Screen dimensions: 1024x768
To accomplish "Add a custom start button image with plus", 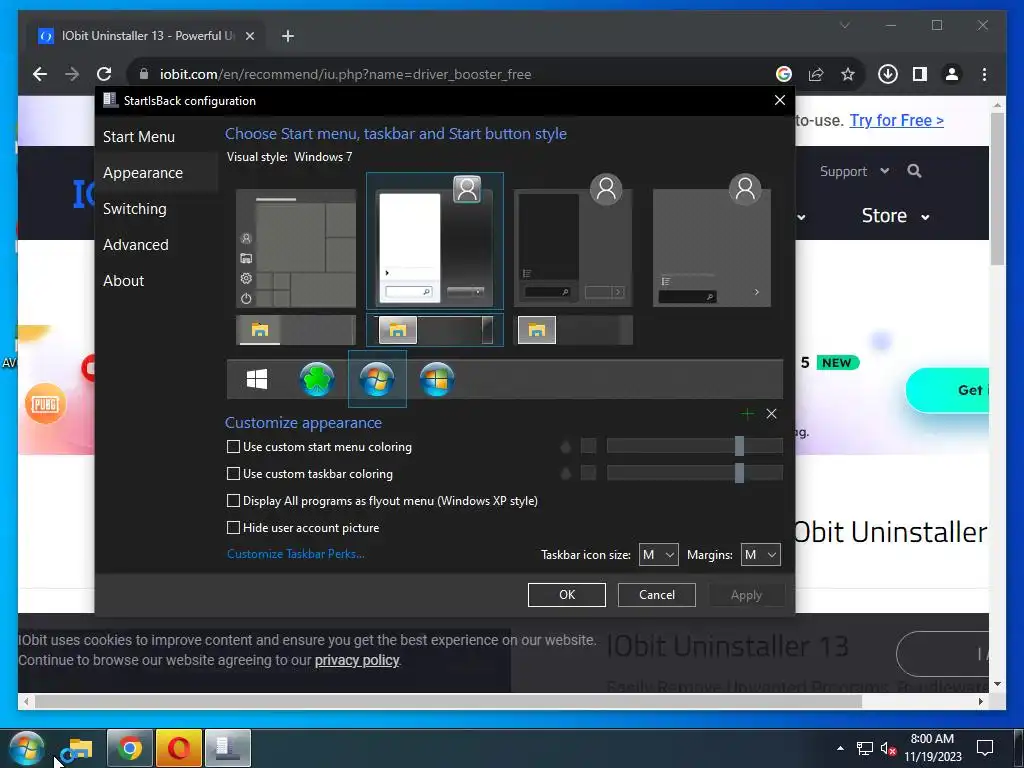I will 747,413.
